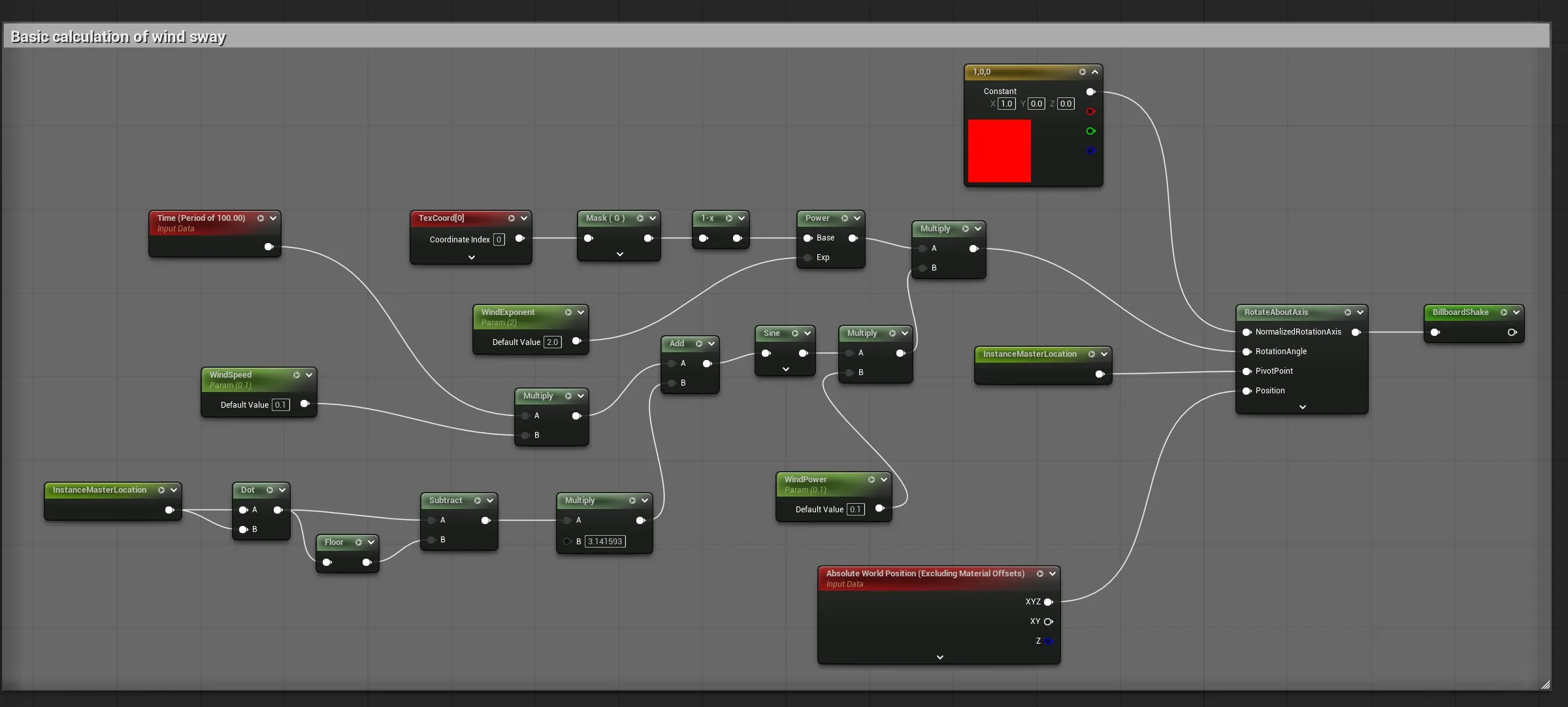The height and width of the screenshot is (707, 1568).
Task: Toggle the preview circle icon on the Sine node header
Action: click(x=795, y=333)
